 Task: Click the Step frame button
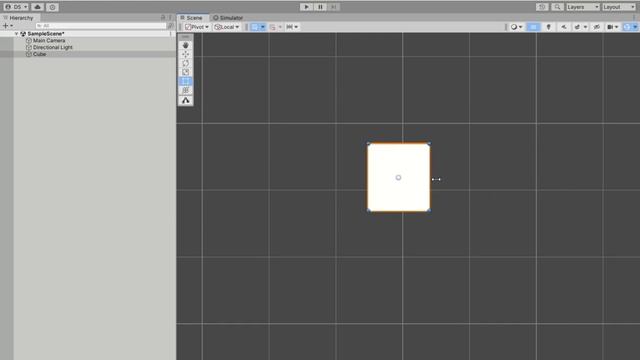coord(333,7)
